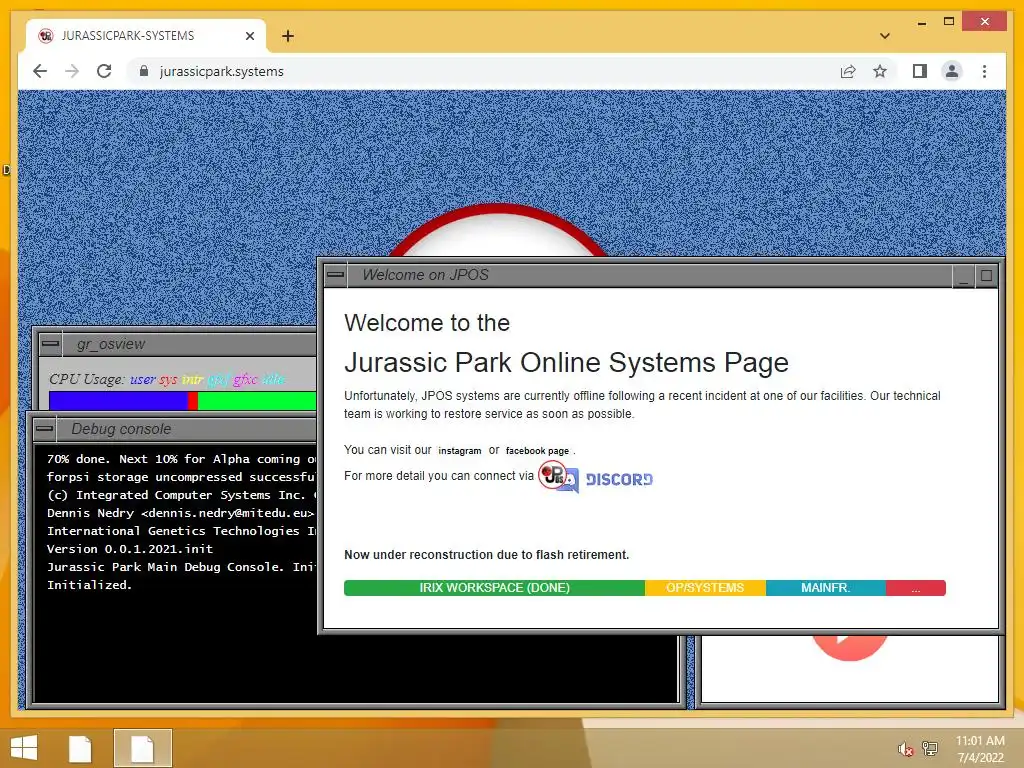
Task: Click the Welcome on JPOS title bar text
Action: coord(425,275)
